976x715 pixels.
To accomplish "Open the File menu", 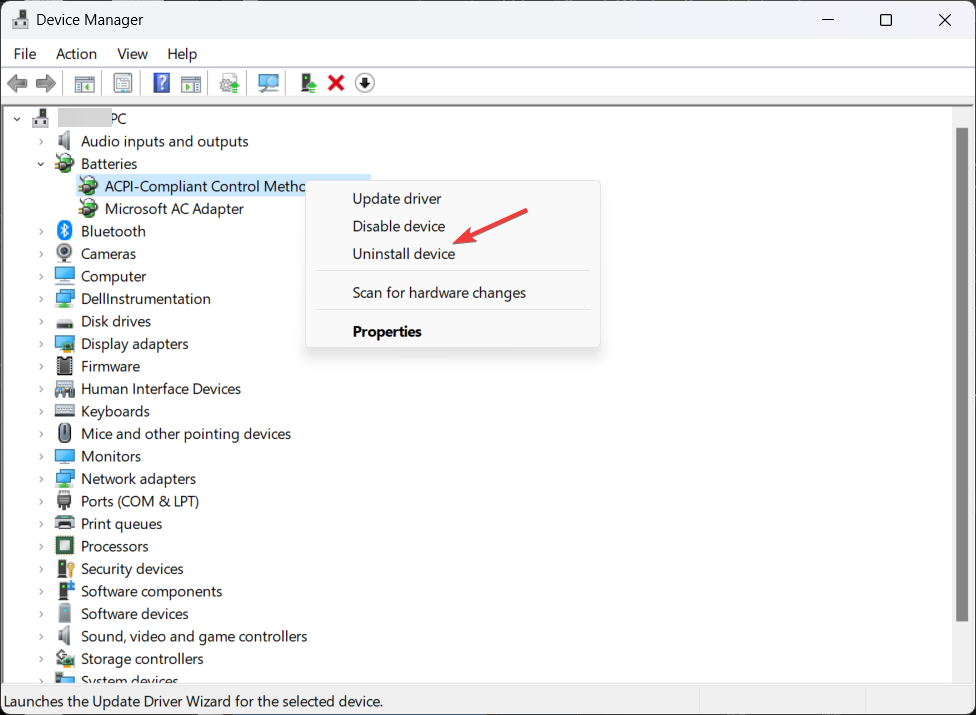I will pos(25,54).
